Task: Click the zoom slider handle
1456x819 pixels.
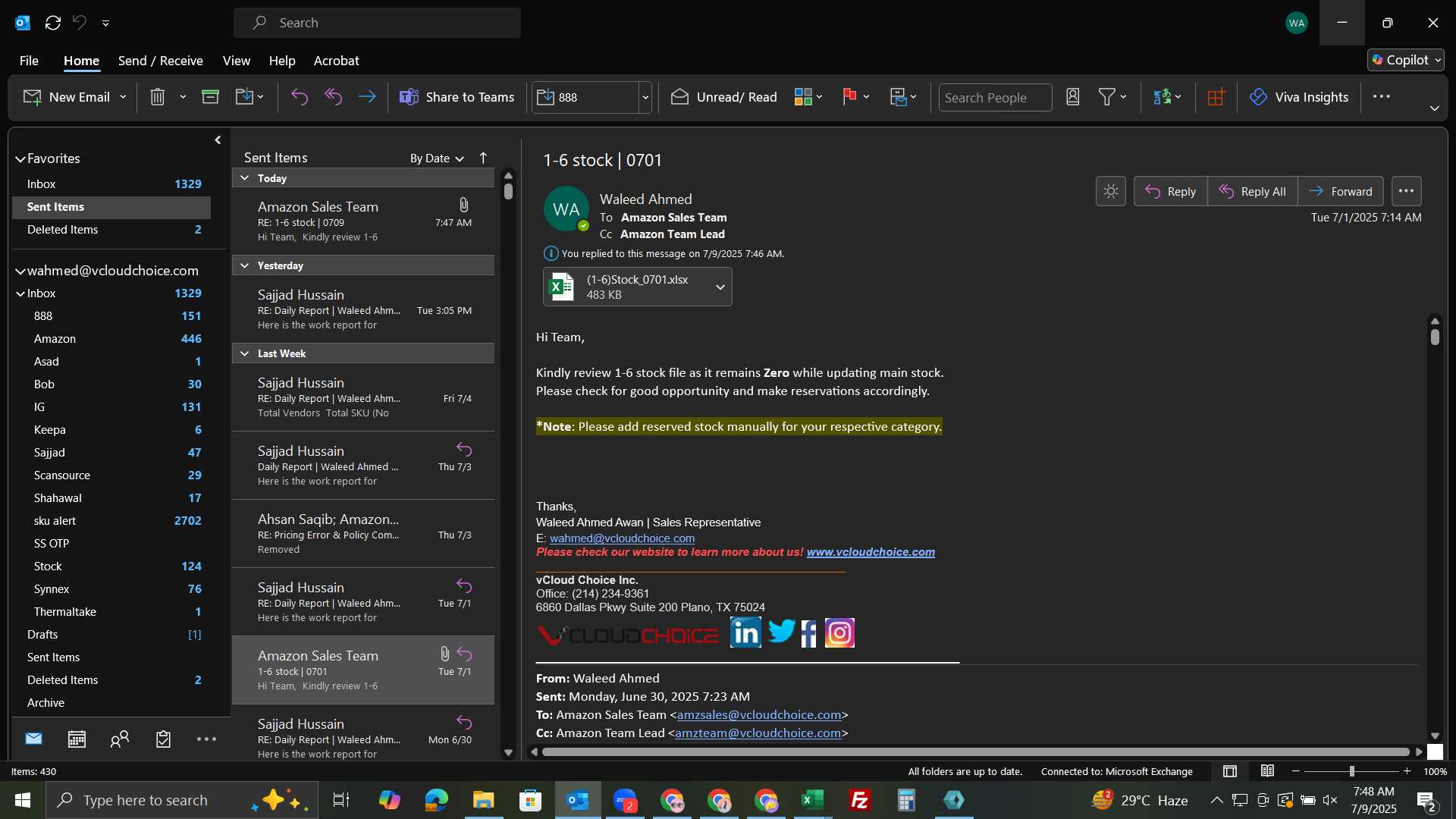Action: (x=1351, y=771)
